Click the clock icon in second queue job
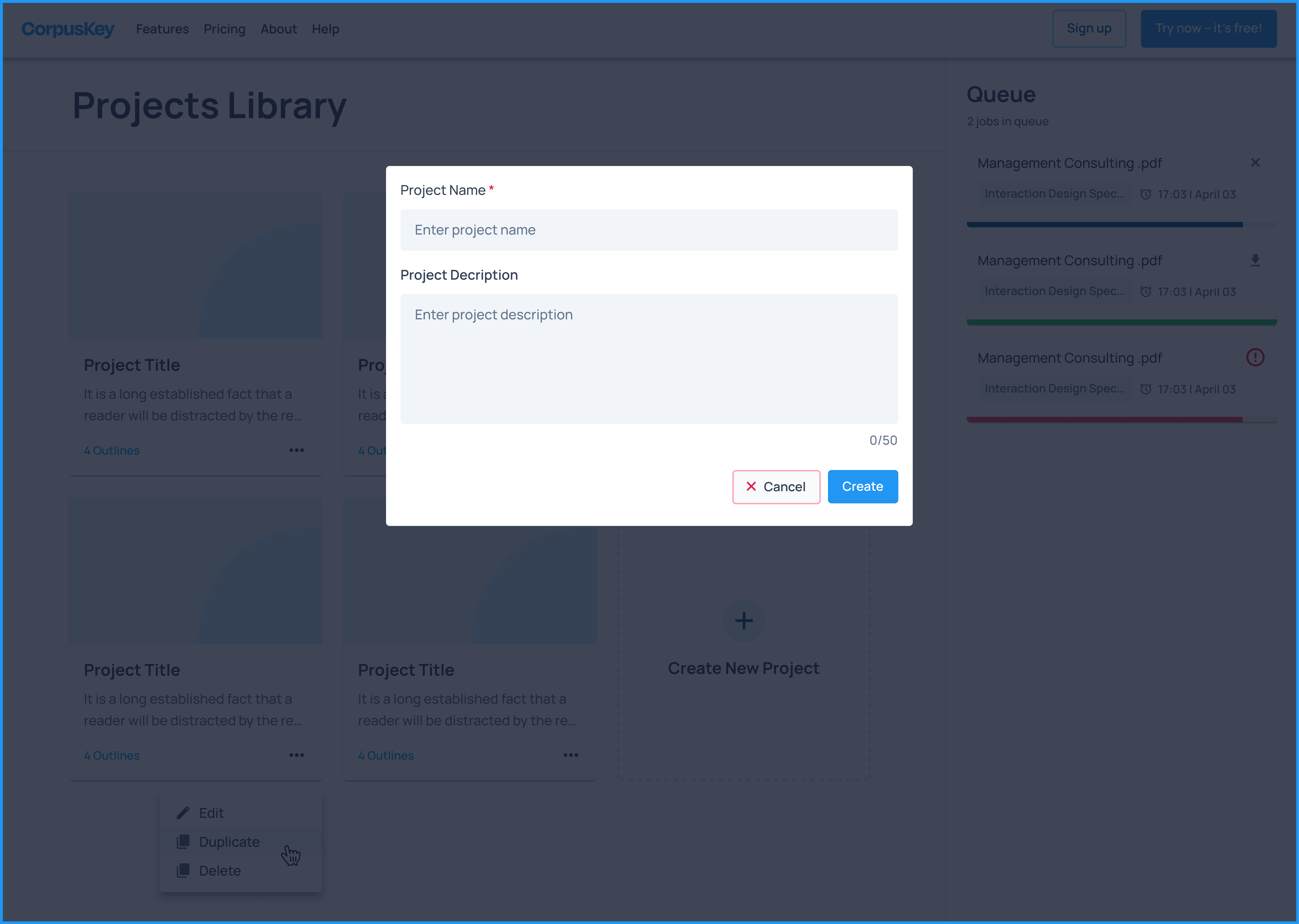This screenshot has height=924, width=1299. point(1146,291)
